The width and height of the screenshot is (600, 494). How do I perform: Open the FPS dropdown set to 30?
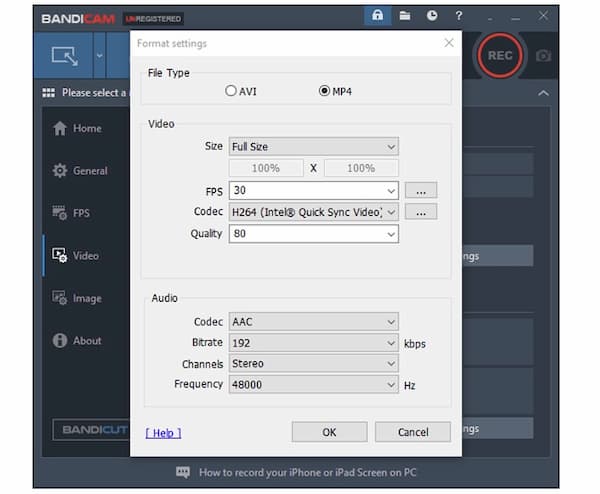pyautogui.click(x=313, y=191)
